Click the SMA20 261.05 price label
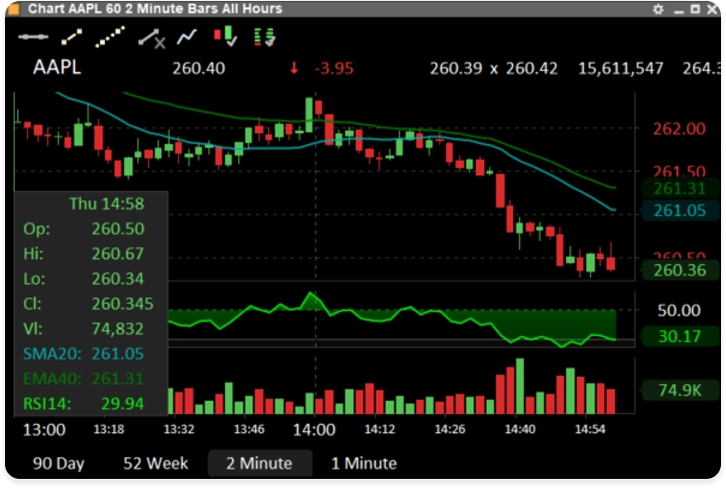 click(x=680, y=211)
